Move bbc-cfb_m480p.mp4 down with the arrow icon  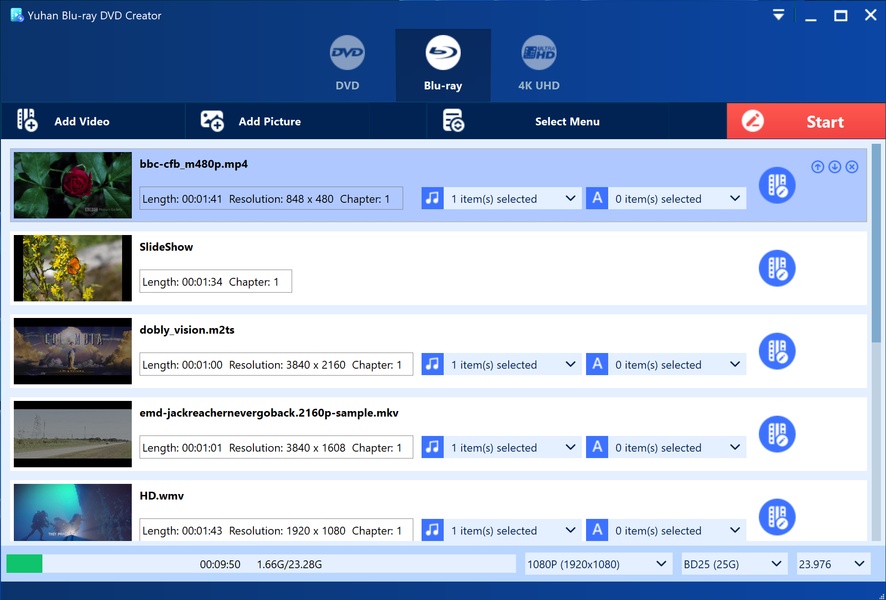[x=835, y=167]
